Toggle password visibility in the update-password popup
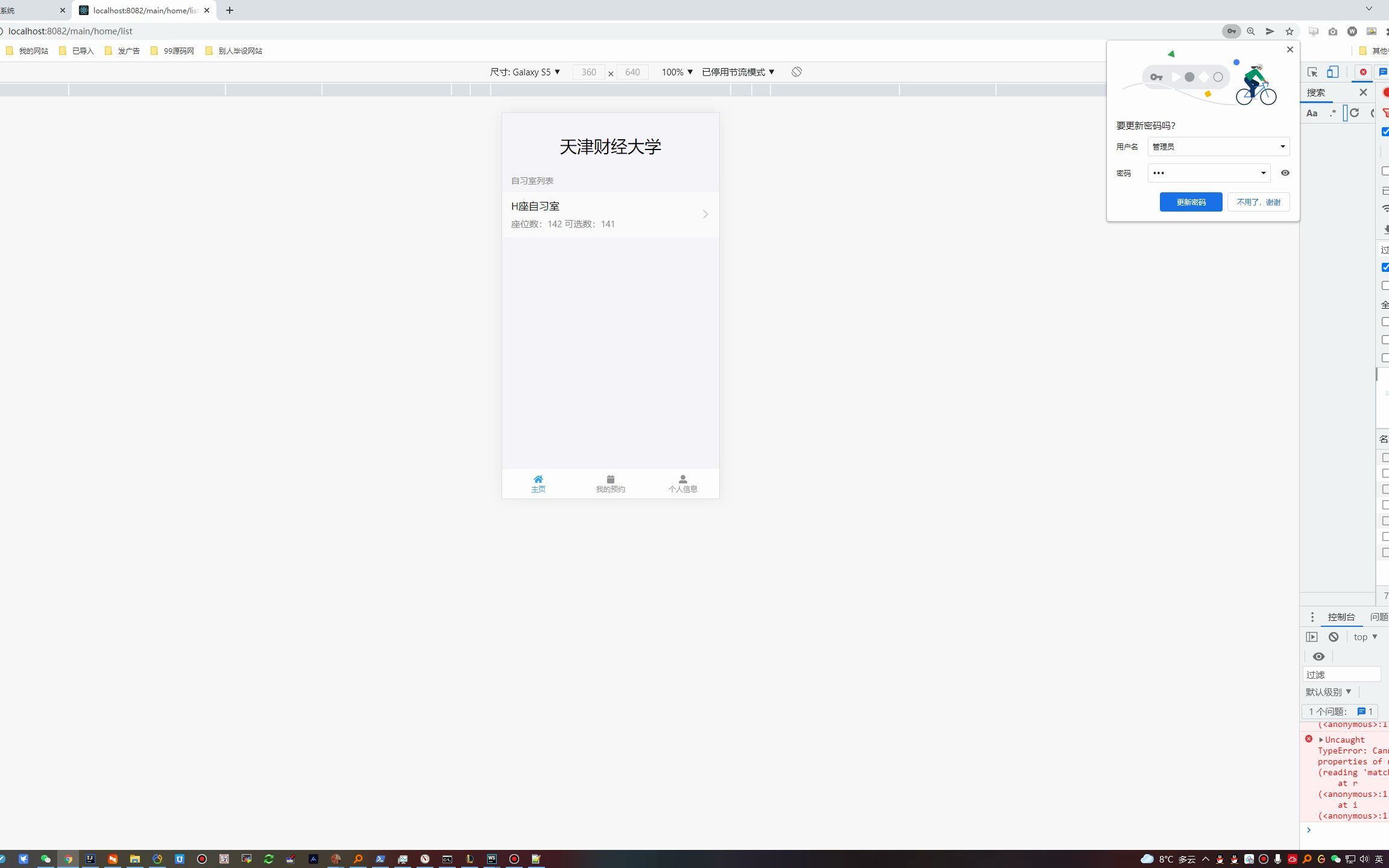 (x=1285, y=173)
